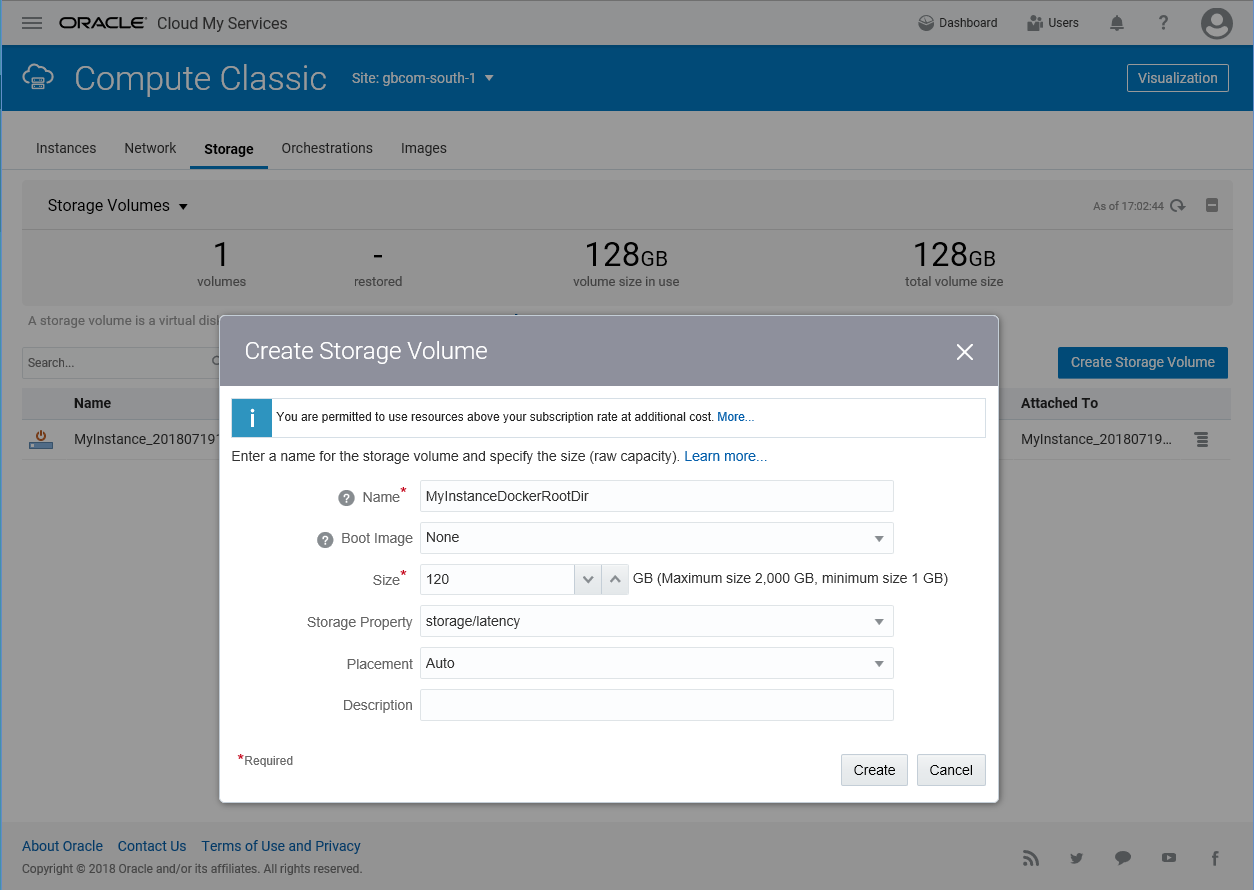Switch to the Network tab
Viewport: 1254px width, 890px height.
[150, 148]
